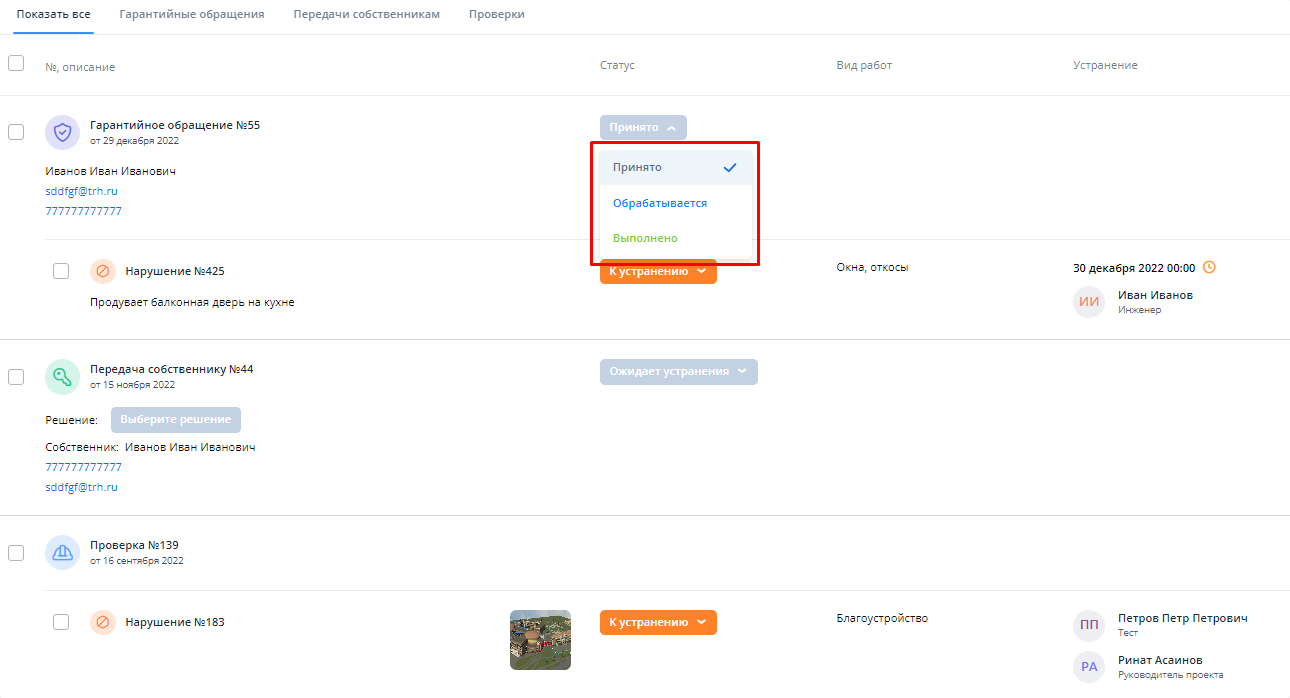Click the key icon for owner transfer №44
This screenshot has width=1290, height=698.
[x=62, y=376]
